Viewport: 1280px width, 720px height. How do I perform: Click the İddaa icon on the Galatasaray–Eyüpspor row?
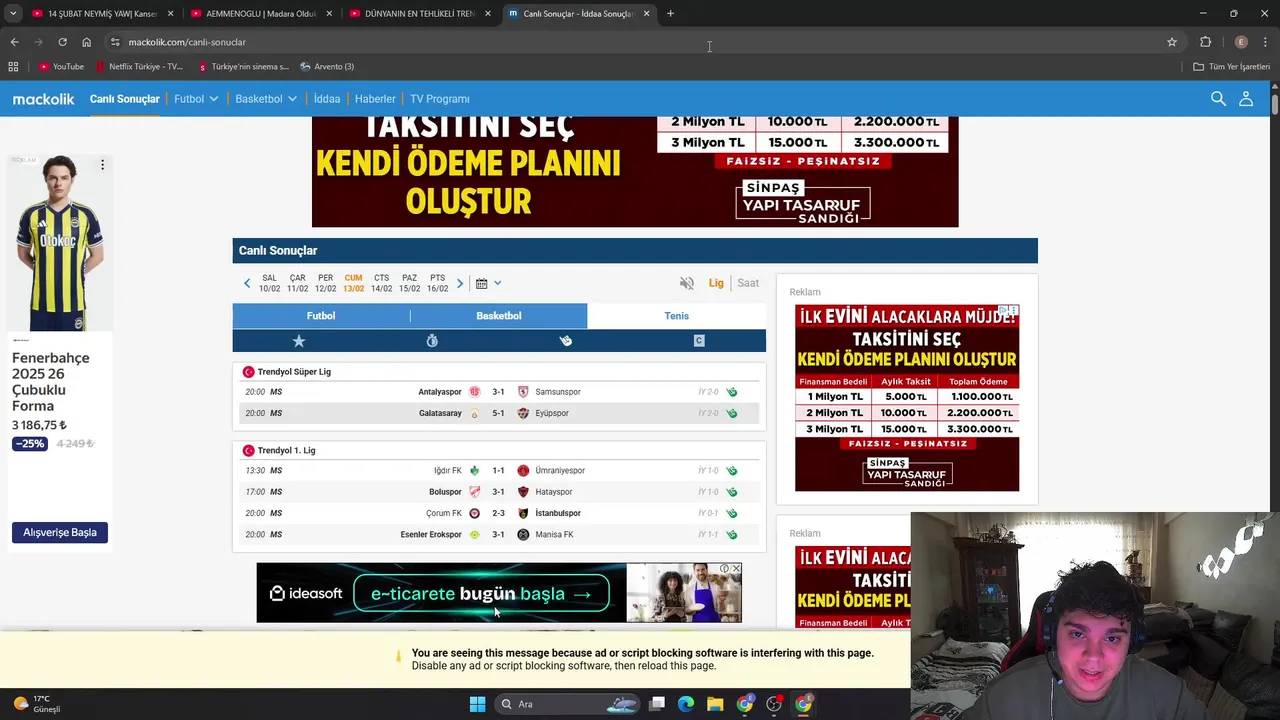click(x=732, y=413)
